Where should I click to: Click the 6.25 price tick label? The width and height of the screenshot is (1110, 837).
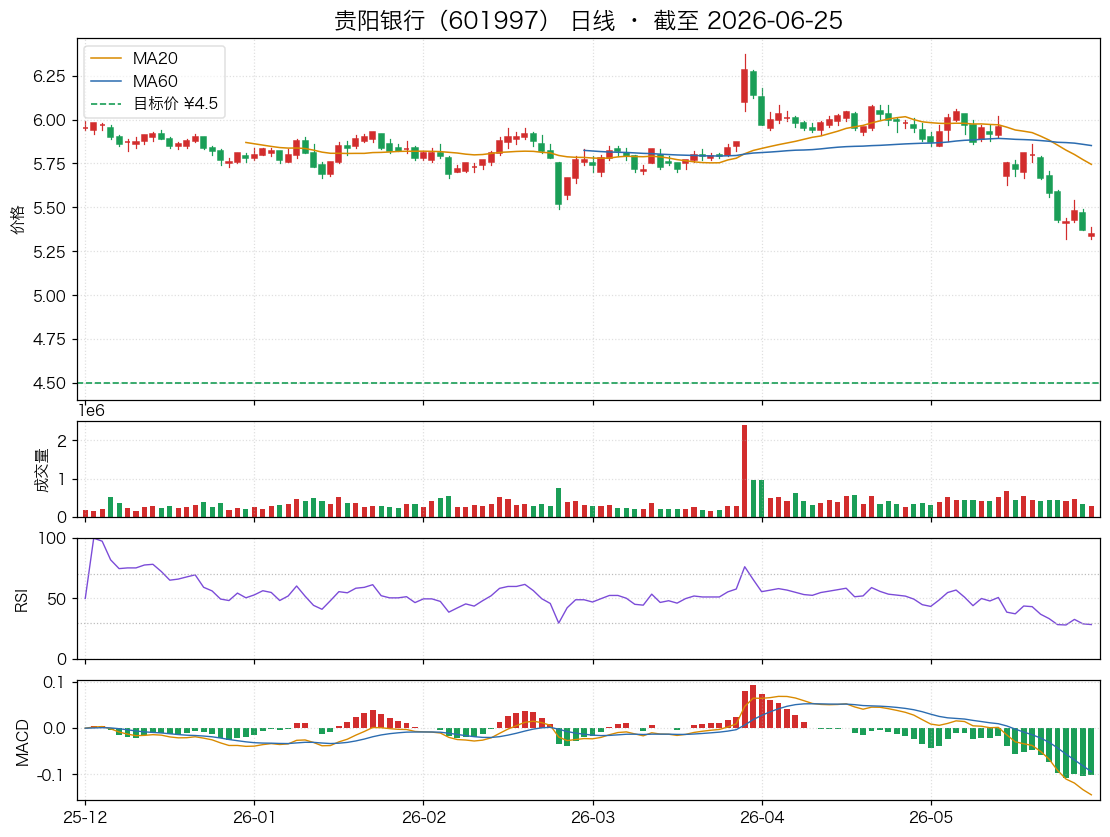coord(49,76)
